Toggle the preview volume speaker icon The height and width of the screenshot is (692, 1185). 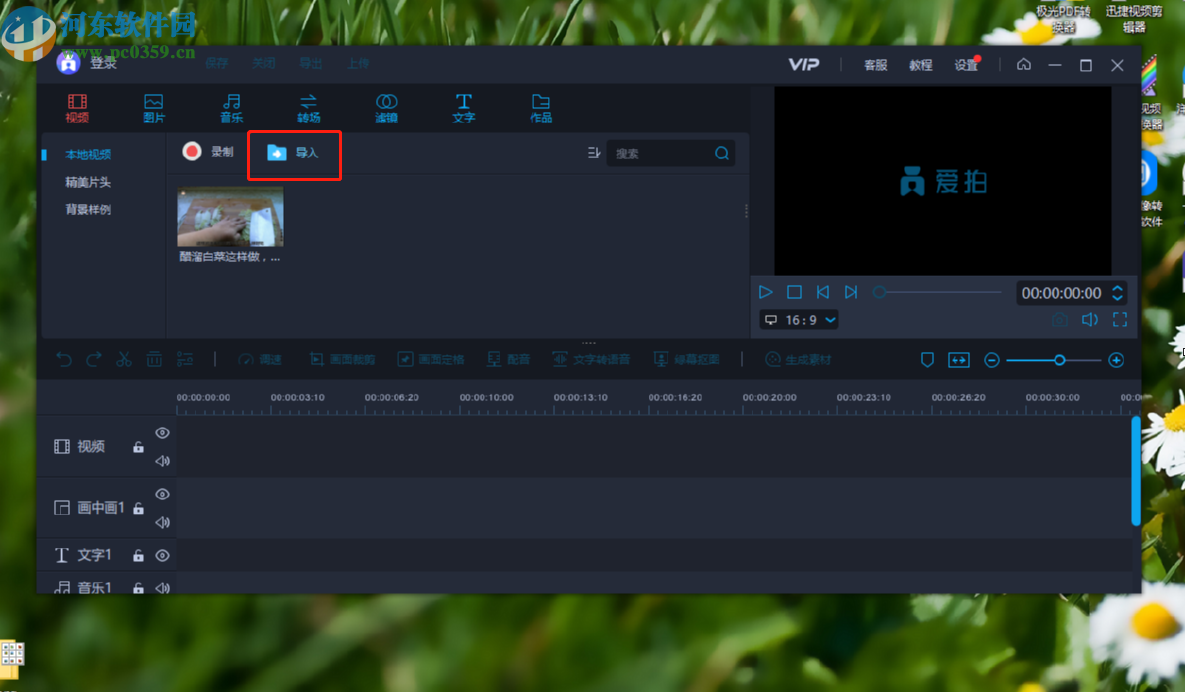point(1089,320)
